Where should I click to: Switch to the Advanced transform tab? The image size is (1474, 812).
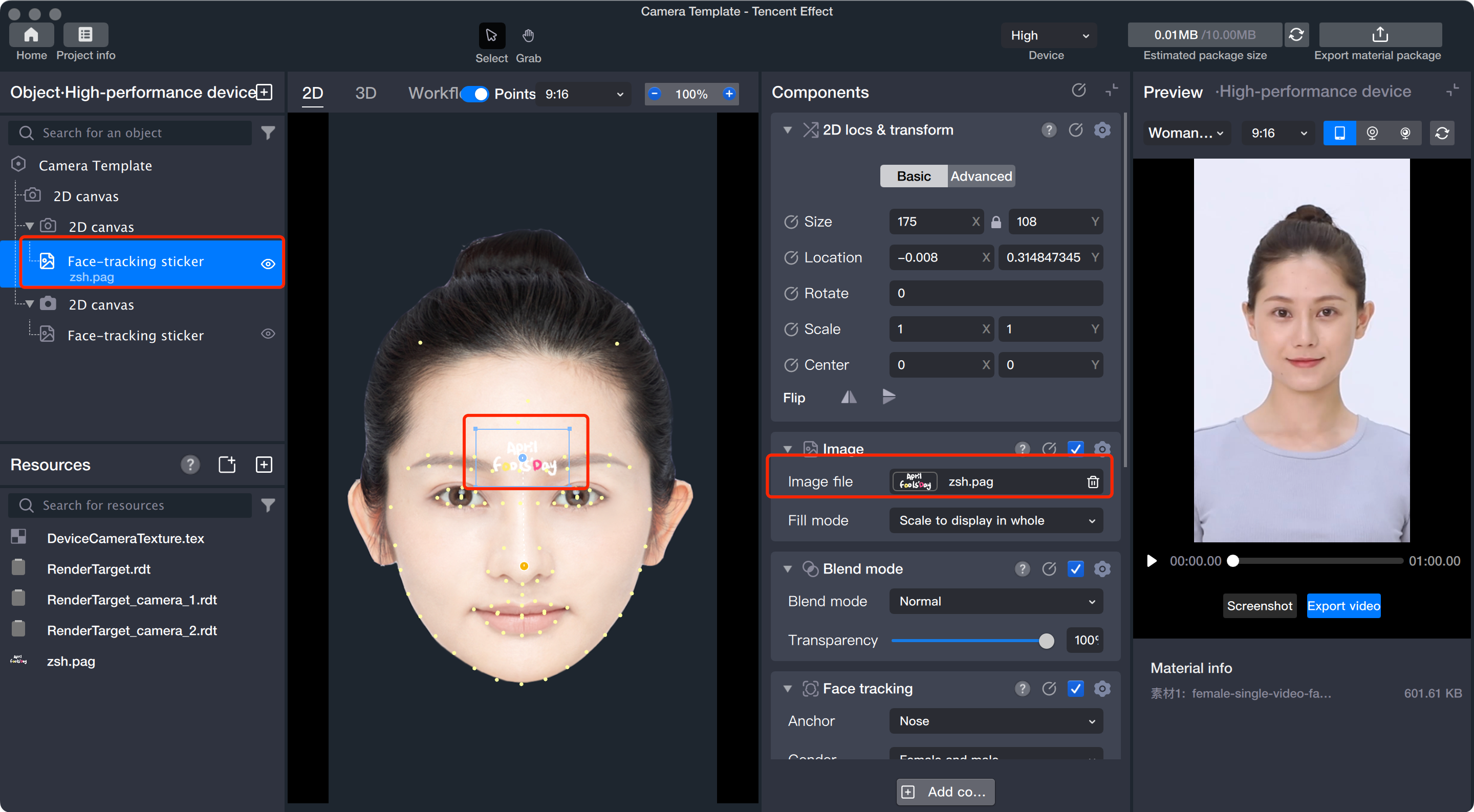click(981, 176)
